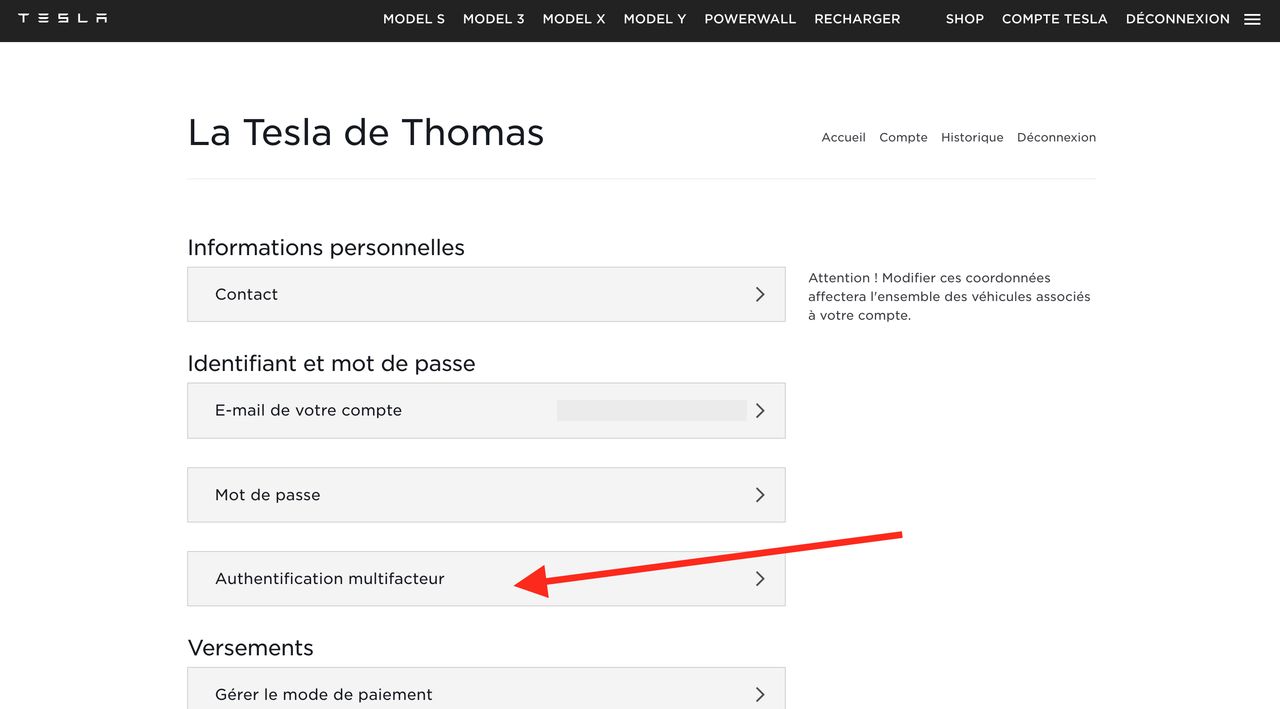Image resolution: width=1280 pixels, height=709 pixels.
Task: Open the Contact row
Action: pyautogui.click(x=486, y=294)
